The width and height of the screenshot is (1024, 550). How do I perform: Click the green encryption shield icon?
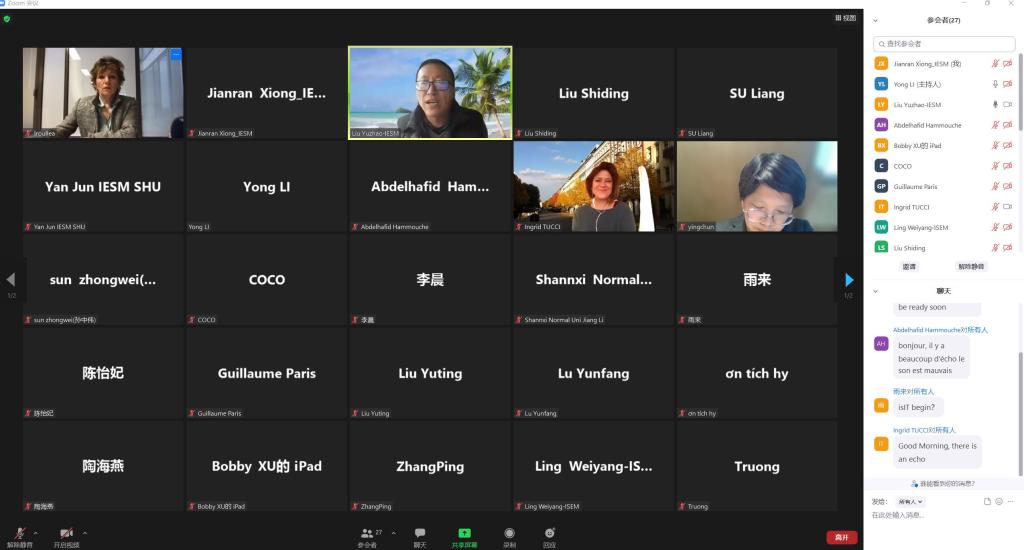coord(7,18)
